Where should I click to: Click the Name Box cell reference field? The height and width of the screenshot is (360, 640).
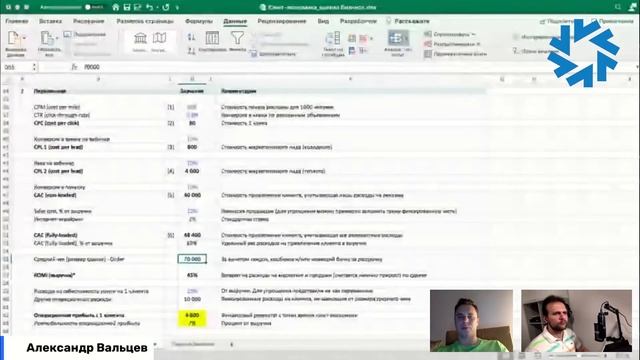pos(16,67)
